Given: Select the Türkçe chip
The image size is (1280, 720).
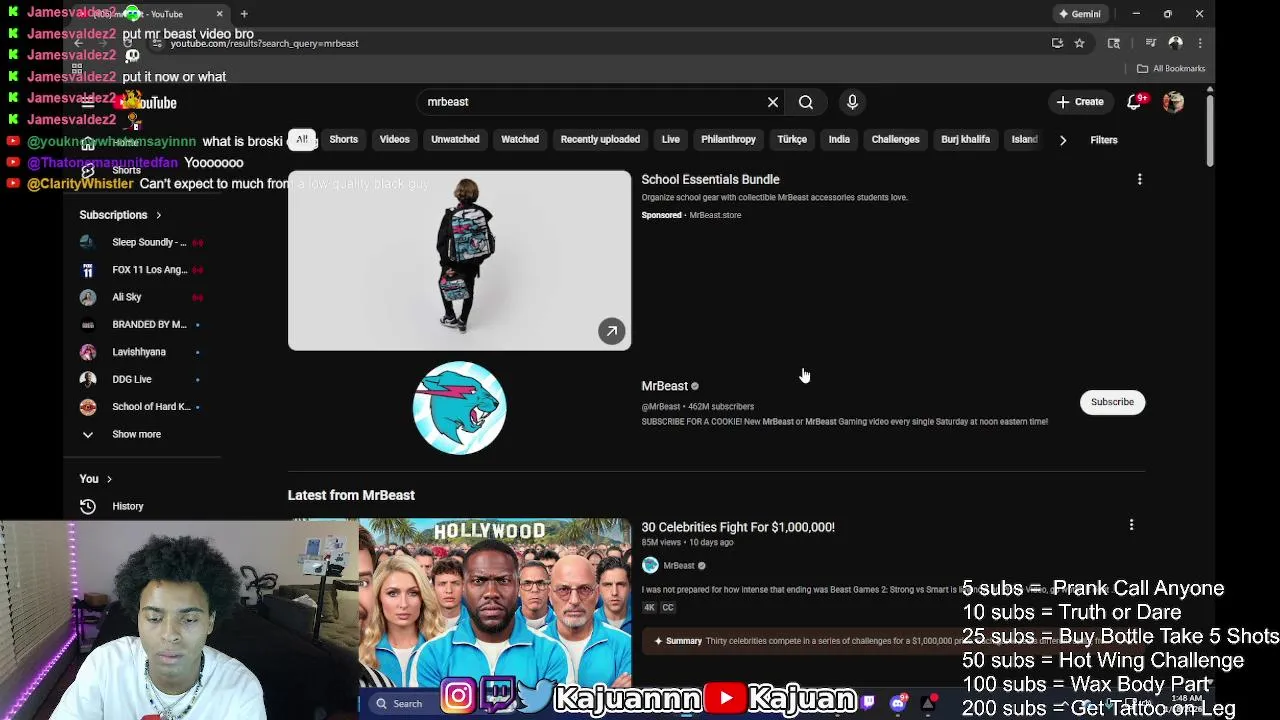Looking at the screenshot, I should (x=792, y=140).
